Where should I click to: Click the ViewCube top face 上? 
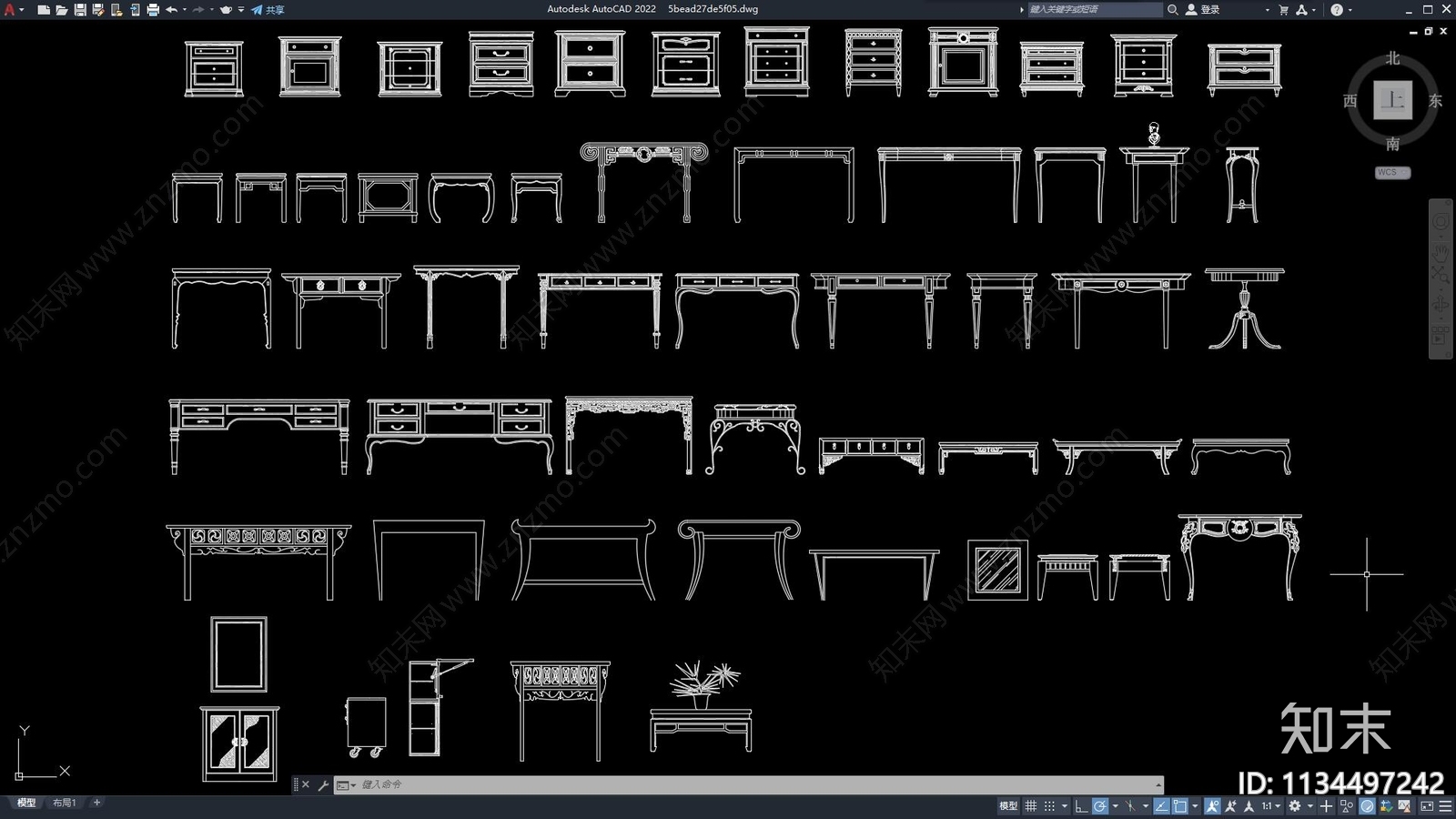pyautogui.click(x=1392, y=100)
